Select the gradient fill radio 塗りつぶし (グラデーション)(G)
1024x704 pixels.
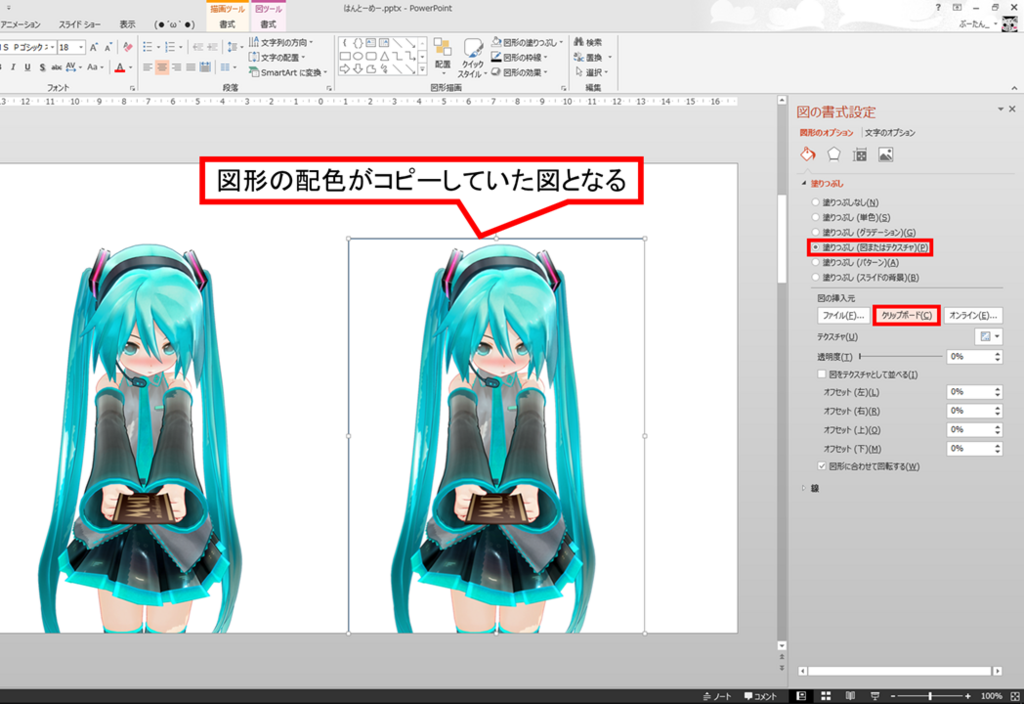pos(815,232)
